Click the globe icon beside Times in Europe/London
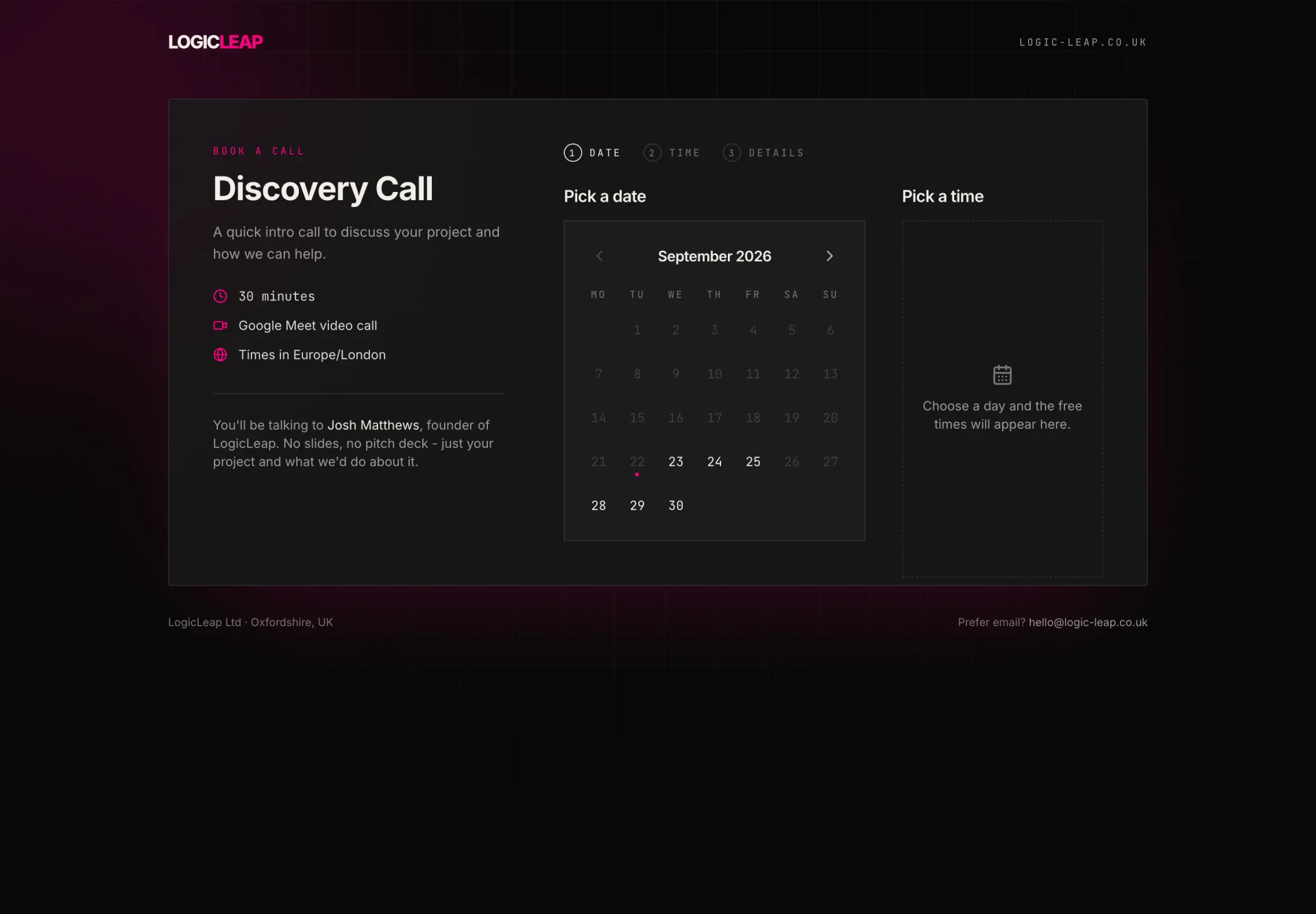The image size is (1316, 914). 220,354
